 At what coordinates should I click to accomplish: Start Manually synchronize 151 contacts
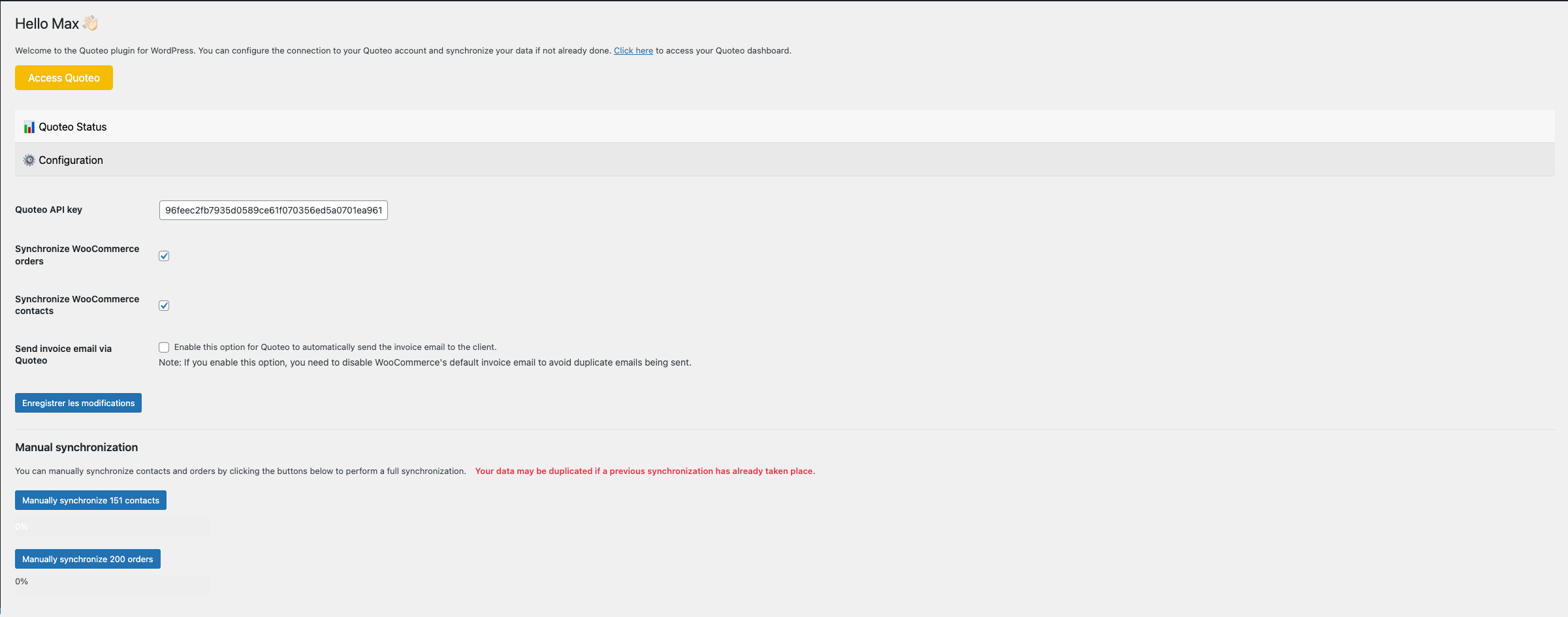(90, 500)
